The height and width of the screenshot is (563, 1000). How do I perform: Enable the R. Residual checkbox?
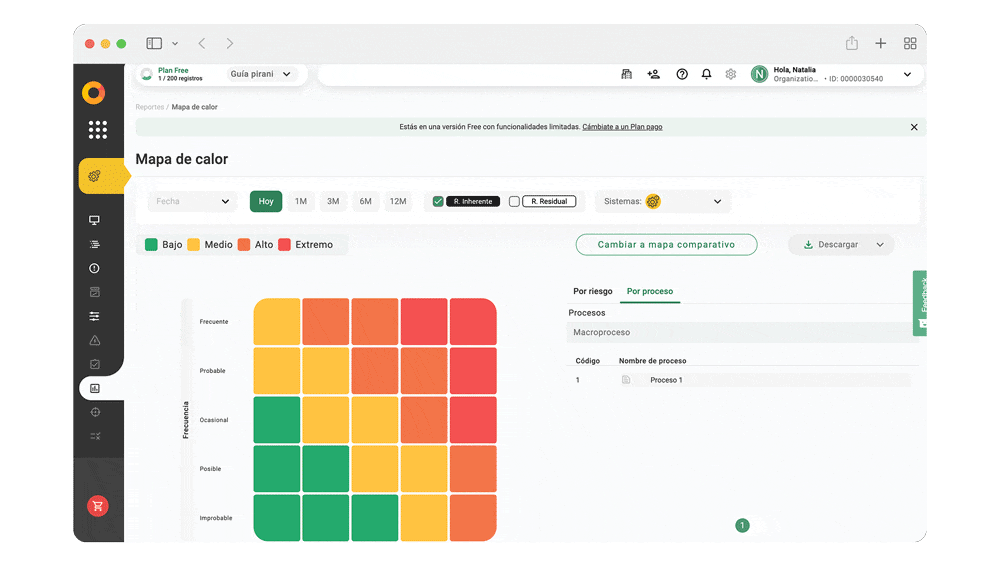coord(515,201)
